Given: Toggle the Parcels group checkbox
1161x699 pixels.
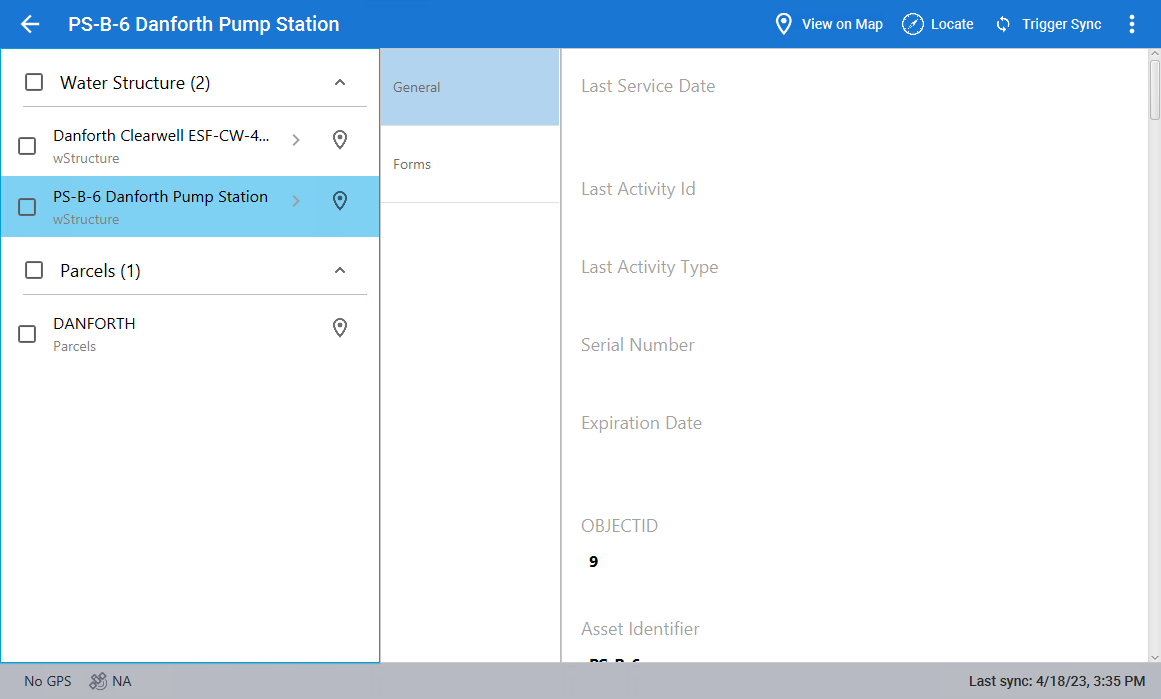Looking at the screenshot, I should pos(34,271).
